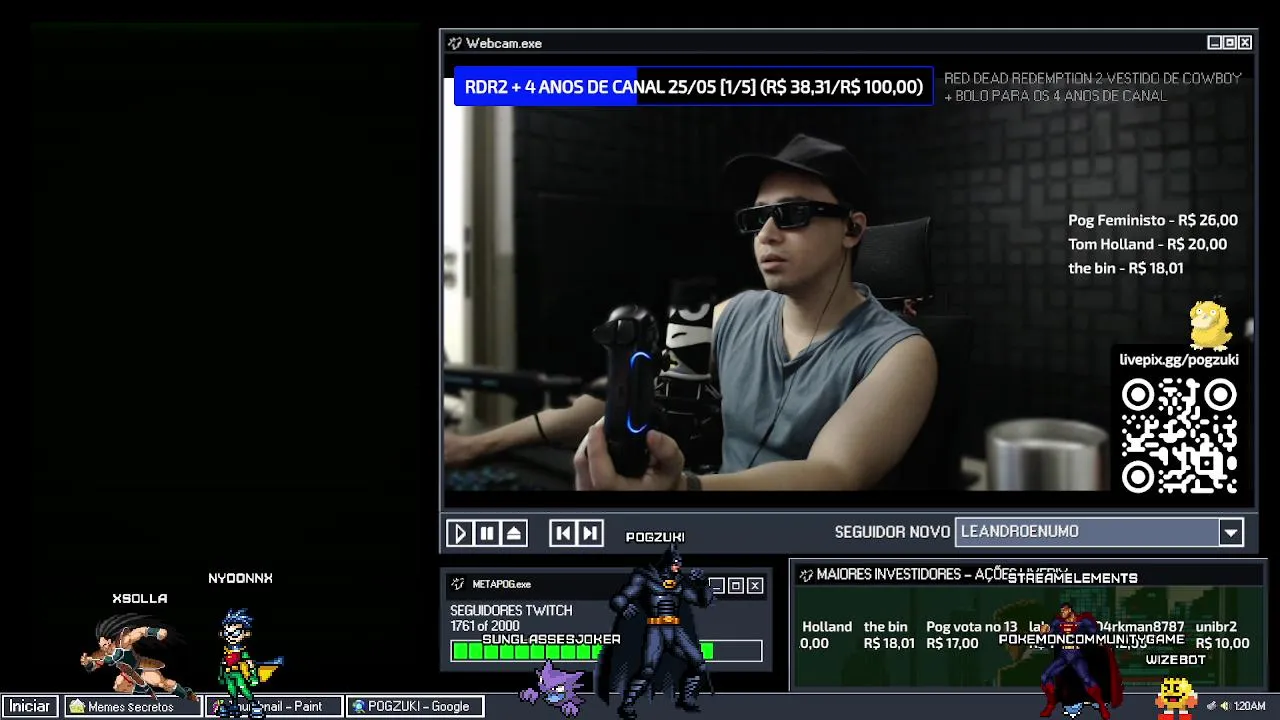Open the Paint taskbar item
Image resolution: width=1280 pixels, height=720 pixels.
273,706
